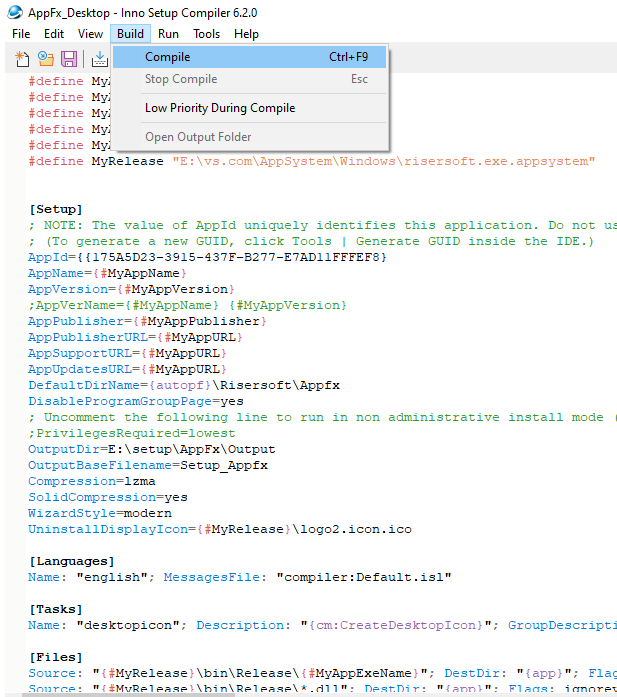Open the View menu
This screenshot has height=697, width=617.
pyautogui.click(x=90, y=34)
